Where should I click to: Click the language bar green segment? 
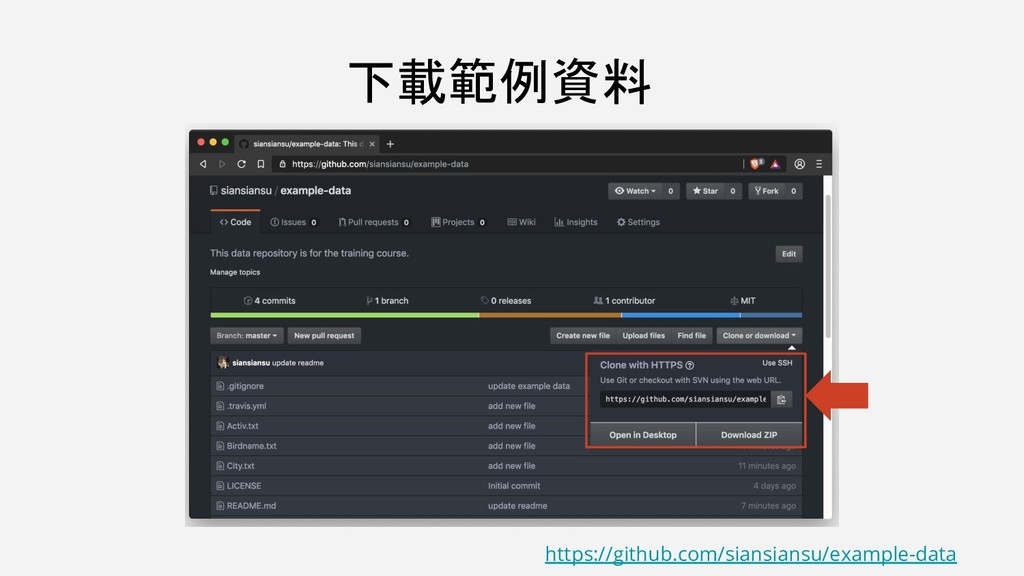345,315
